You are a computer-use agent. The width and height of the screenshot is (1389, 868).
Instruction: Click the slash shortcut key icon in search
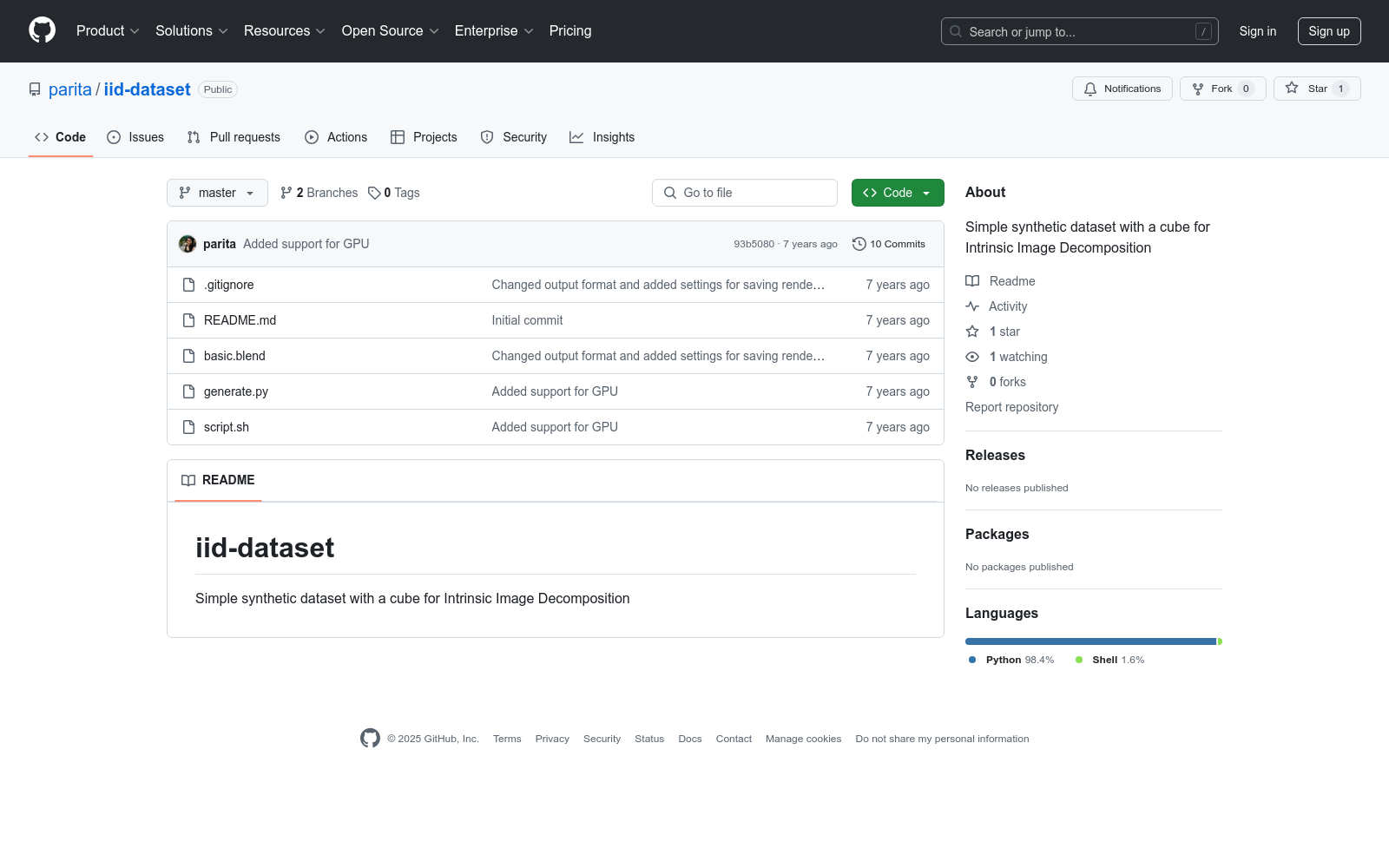click(1203, 31)
